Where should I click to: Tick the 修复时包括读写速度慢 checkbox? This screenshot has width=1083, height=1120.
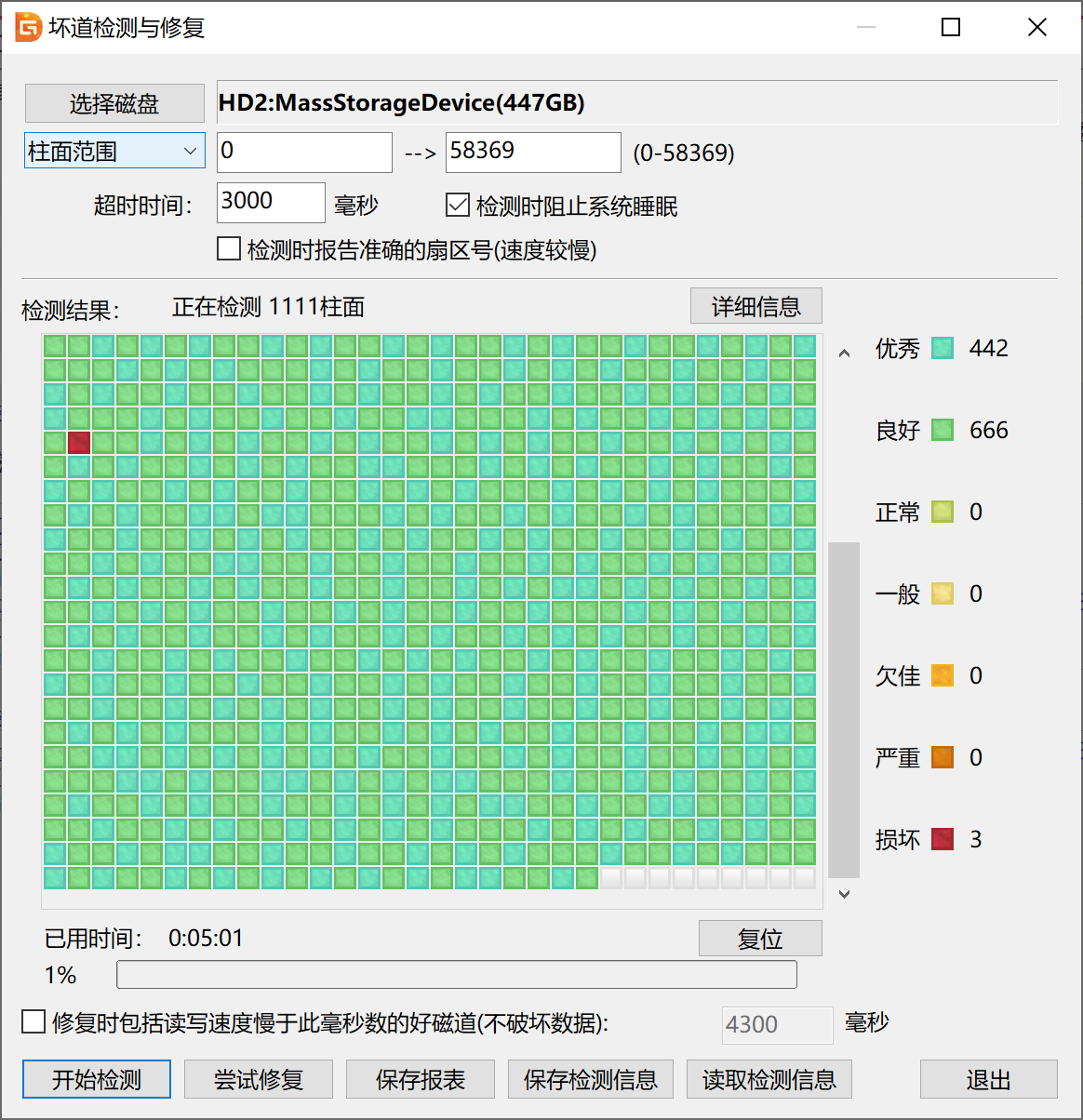click(x=33, y=1022)
